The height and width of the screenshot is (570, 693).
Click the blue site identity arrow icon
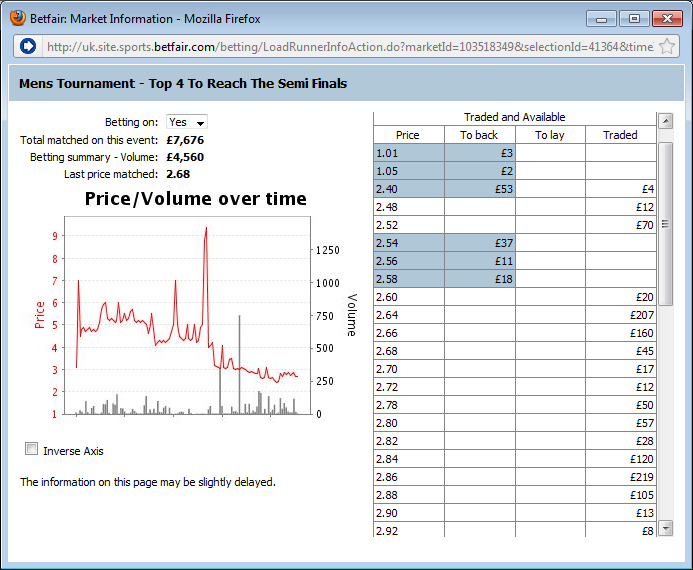tap(28, 46)
